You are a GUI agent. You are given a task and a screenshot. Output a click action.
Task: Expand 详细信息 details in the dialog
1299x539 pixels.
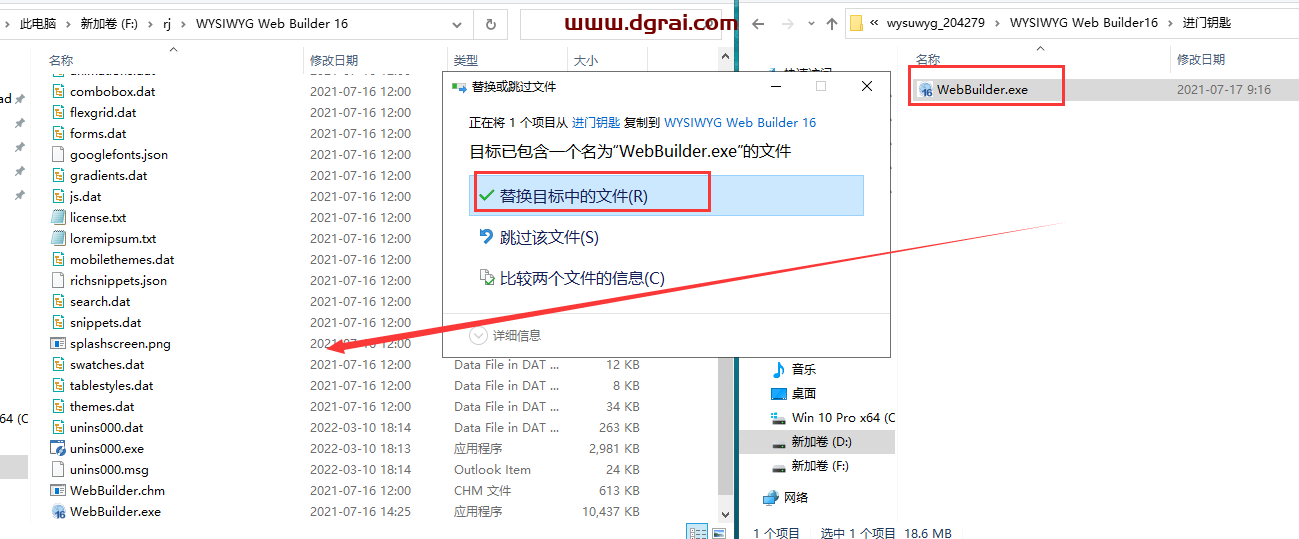479,335
